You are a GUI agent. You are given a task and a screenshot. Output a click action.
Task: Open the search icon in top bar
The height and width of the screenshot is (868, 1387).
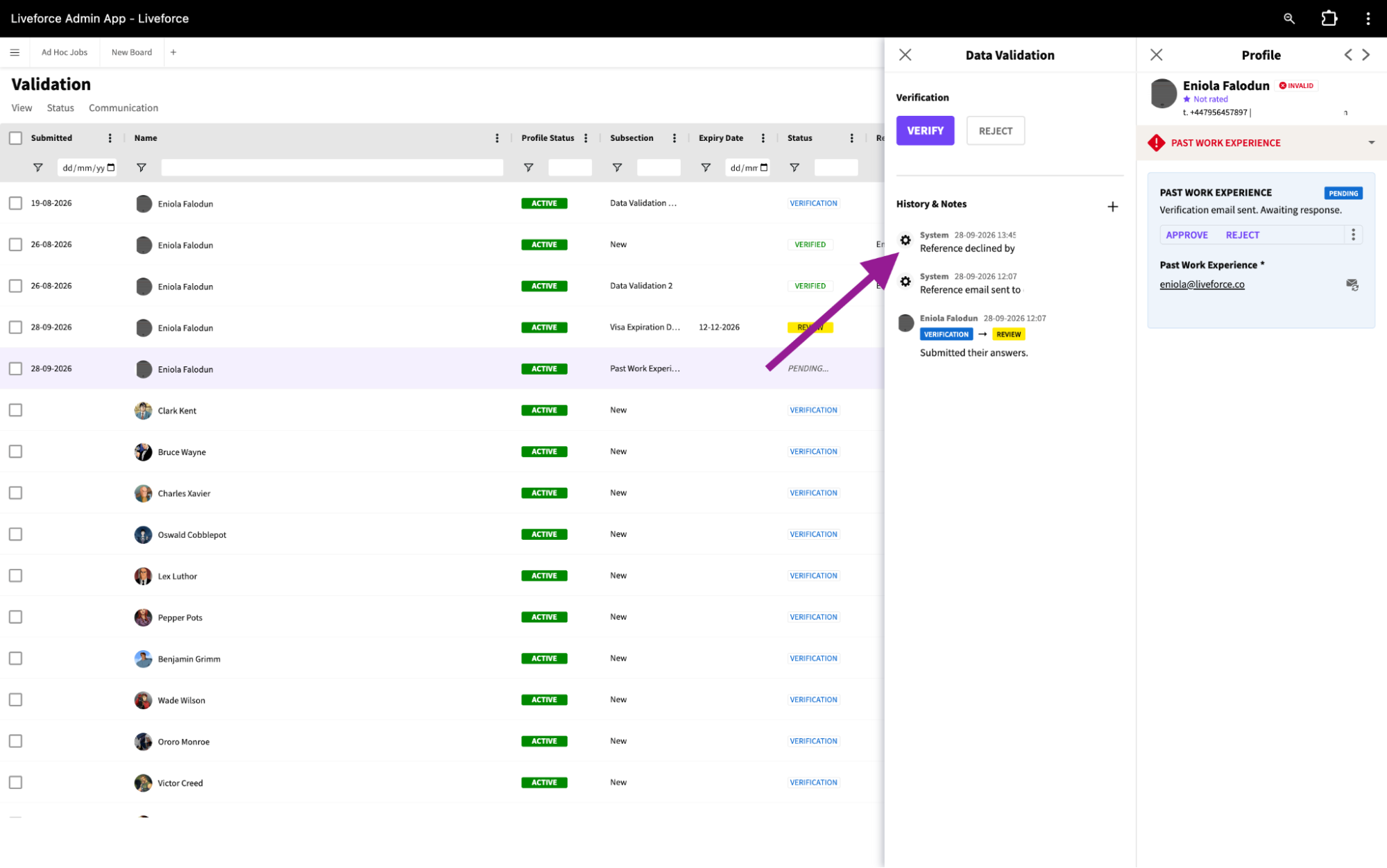1288,19
